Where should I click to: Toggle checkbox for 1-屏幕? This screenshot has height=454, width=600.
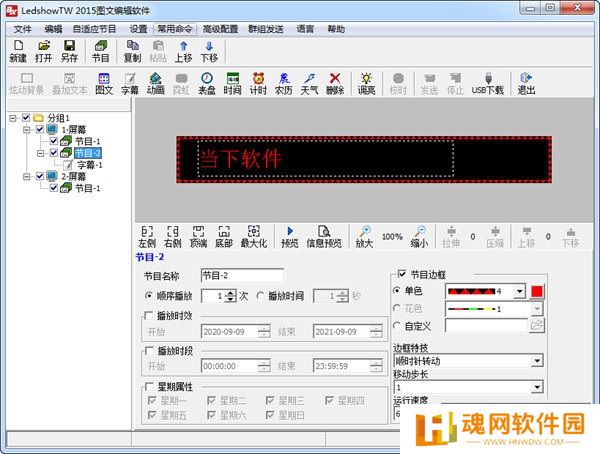click(40, 129)
